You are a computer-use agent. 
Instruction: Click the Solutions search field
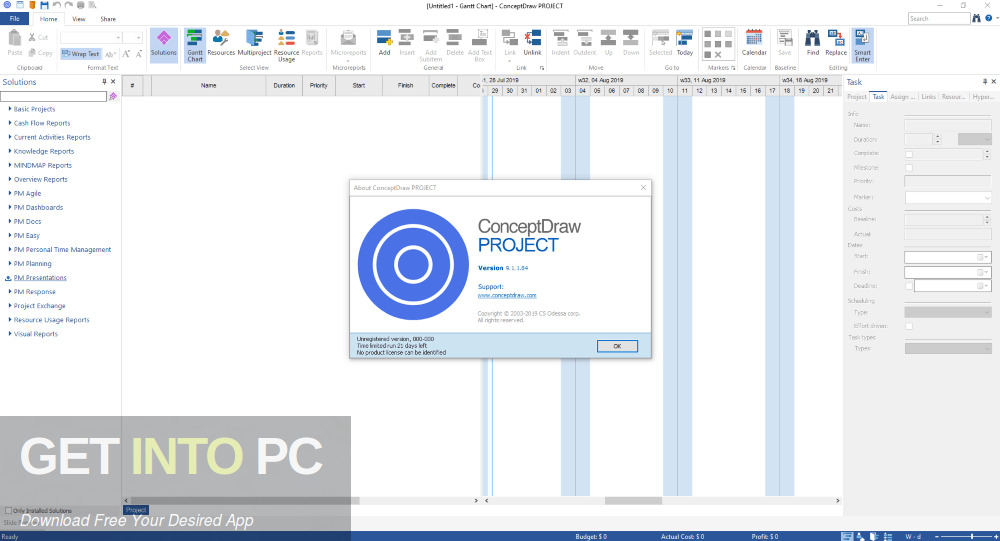[54, 96]
